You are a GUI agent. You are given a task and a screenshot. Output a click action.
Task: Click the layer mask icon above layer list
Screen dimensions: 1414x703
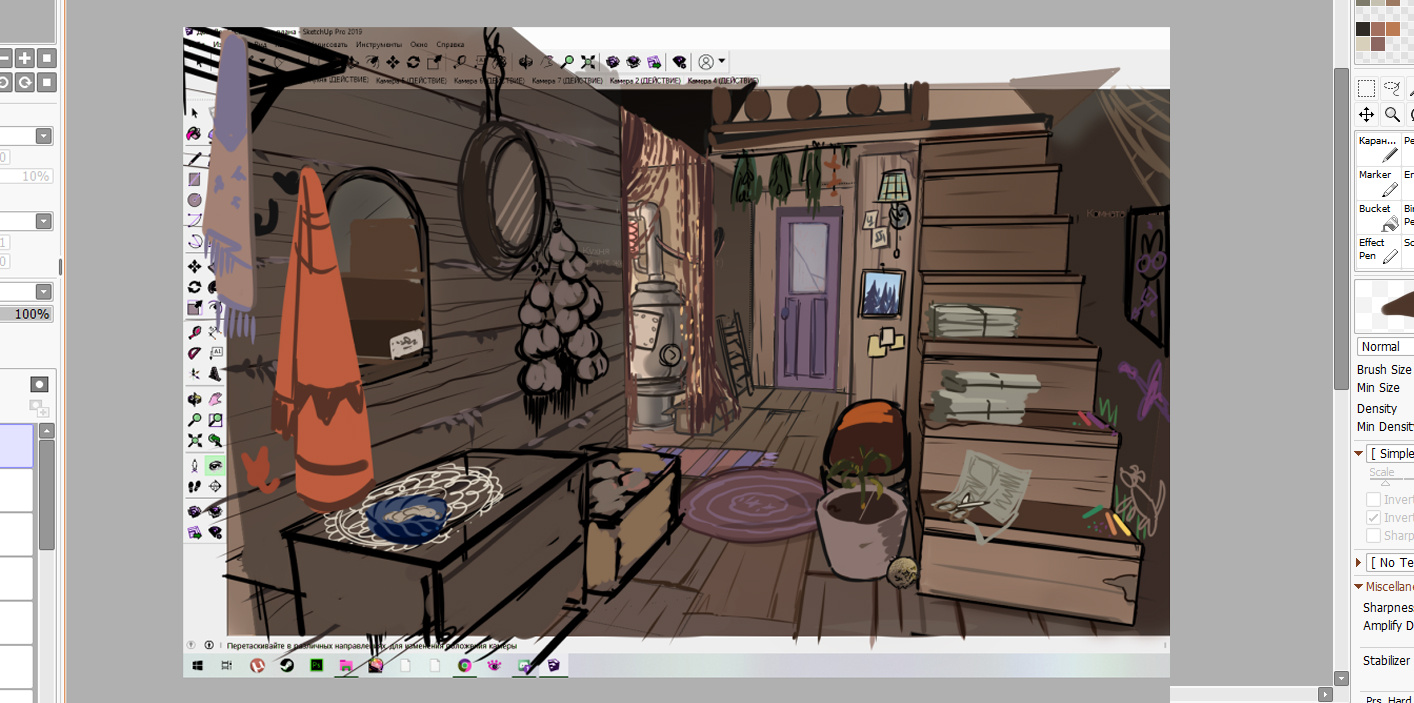[39, 384]
